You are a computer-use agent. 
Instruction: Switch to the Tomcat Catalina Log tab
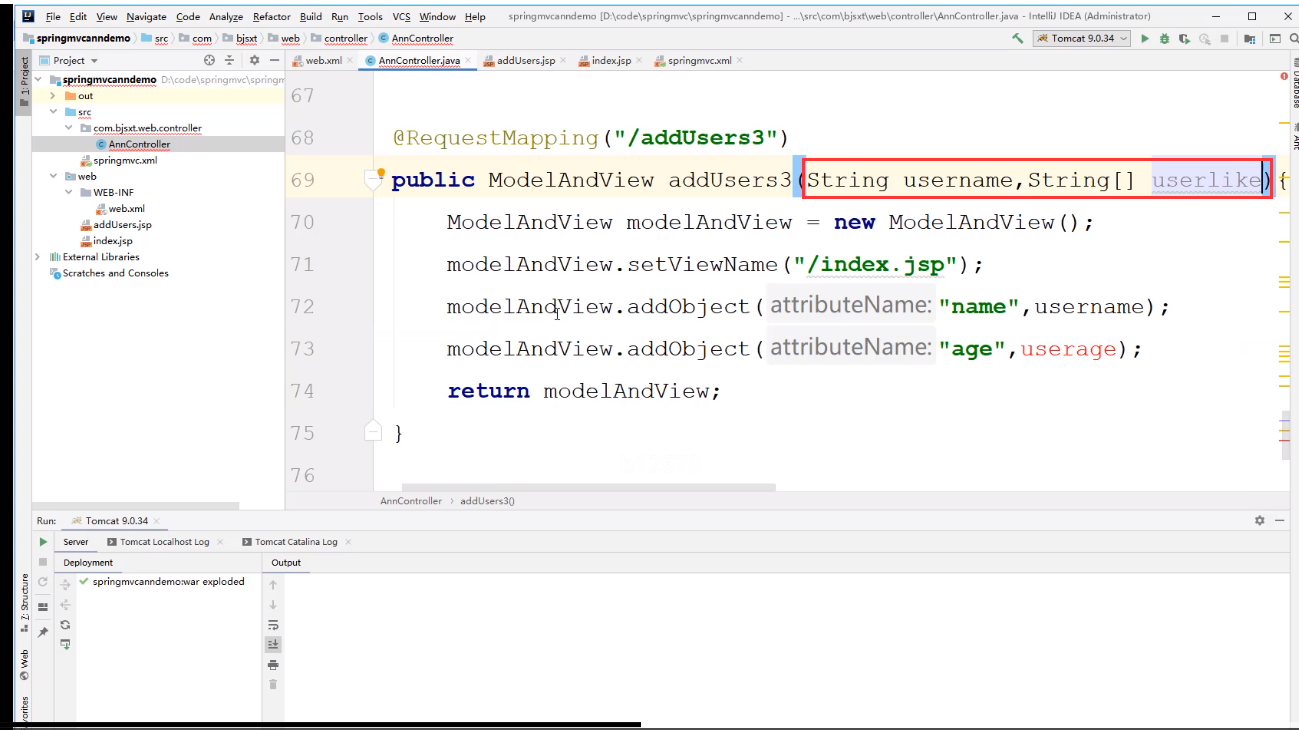coord(297,542)
